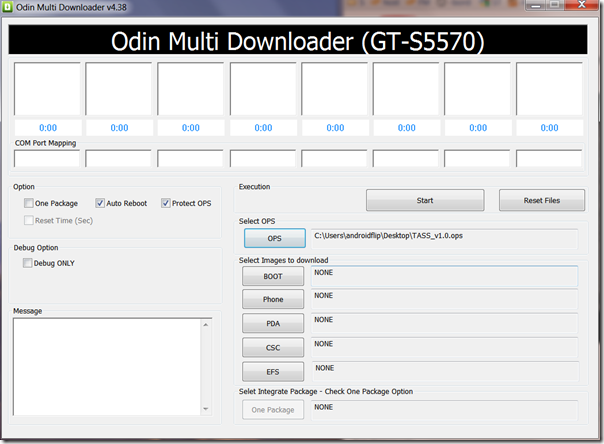Click the Odin app icon in title bar
604x444 pixels.
coord(7,7)
